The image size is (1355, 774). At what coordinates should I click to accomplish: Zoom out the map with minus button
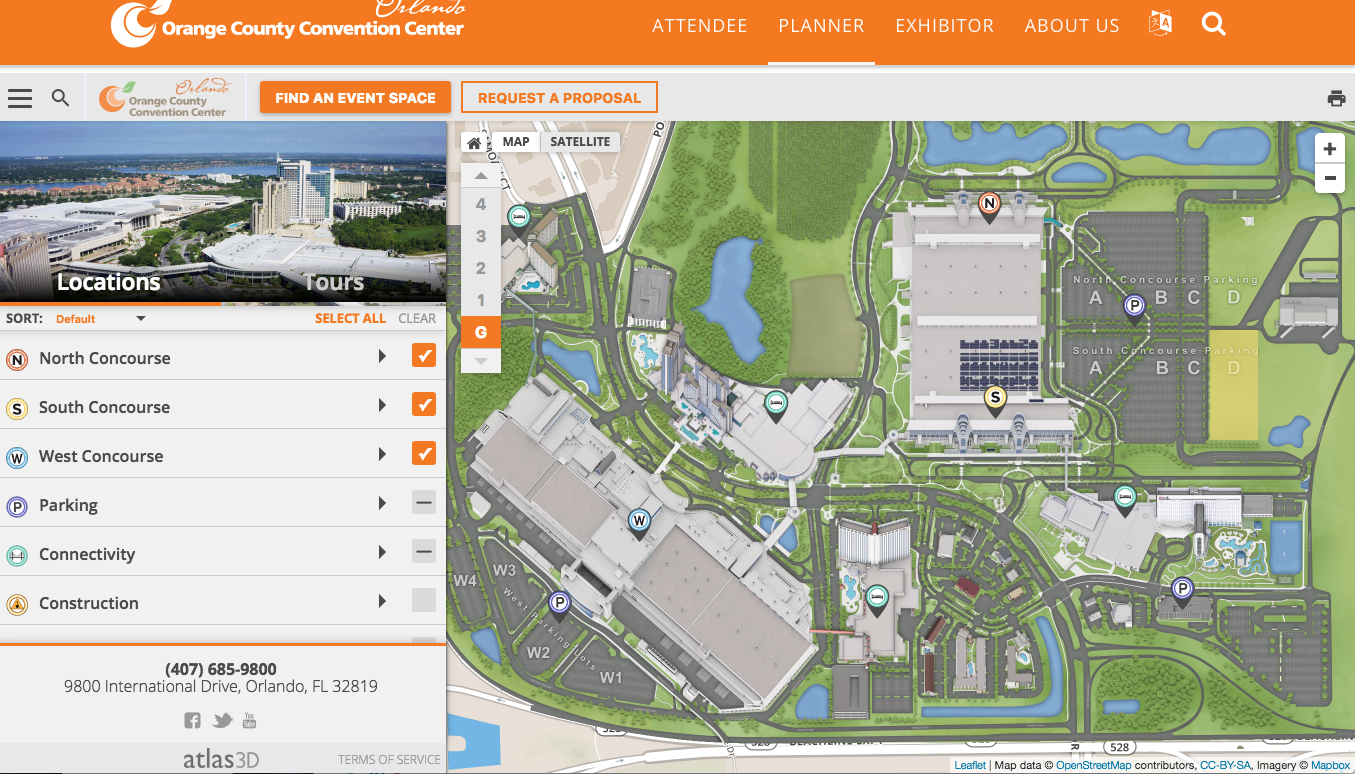[x=1329, y=179]
